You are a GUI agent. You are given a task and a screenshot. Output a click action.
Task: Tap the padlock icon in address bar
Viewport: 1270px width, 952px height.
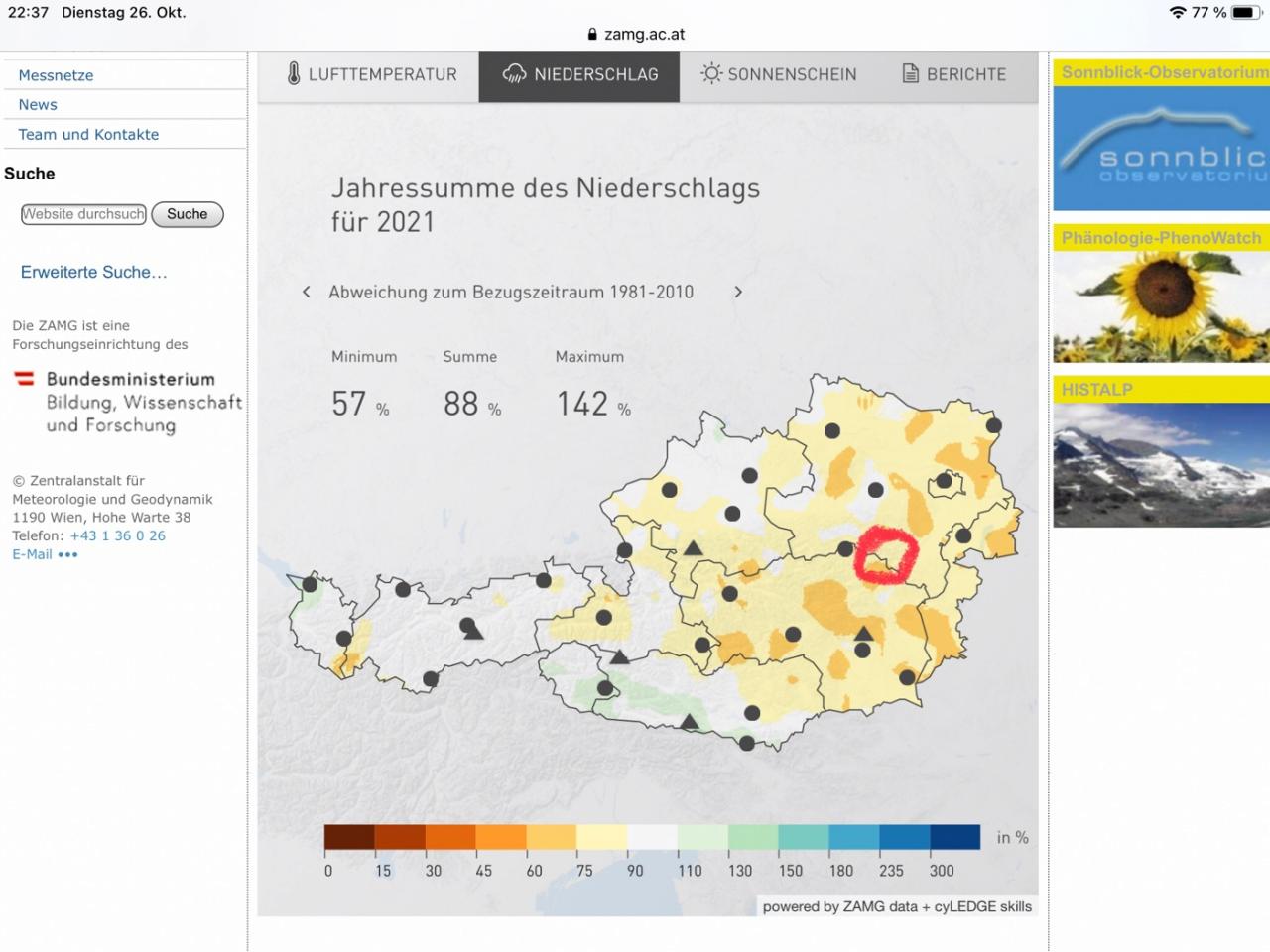tap(592, 34)
